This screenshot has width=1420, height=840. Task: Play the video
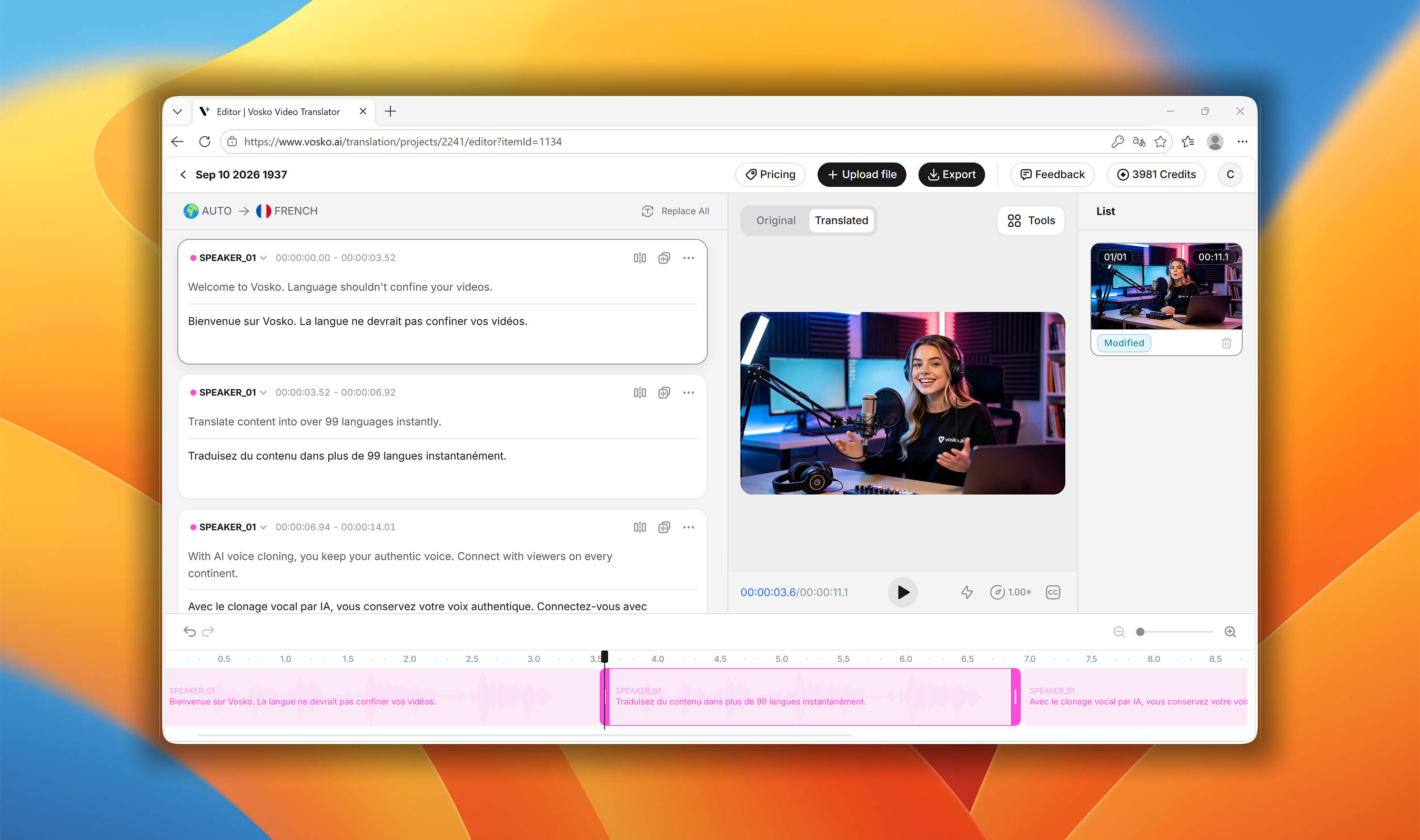coord(902,592)
